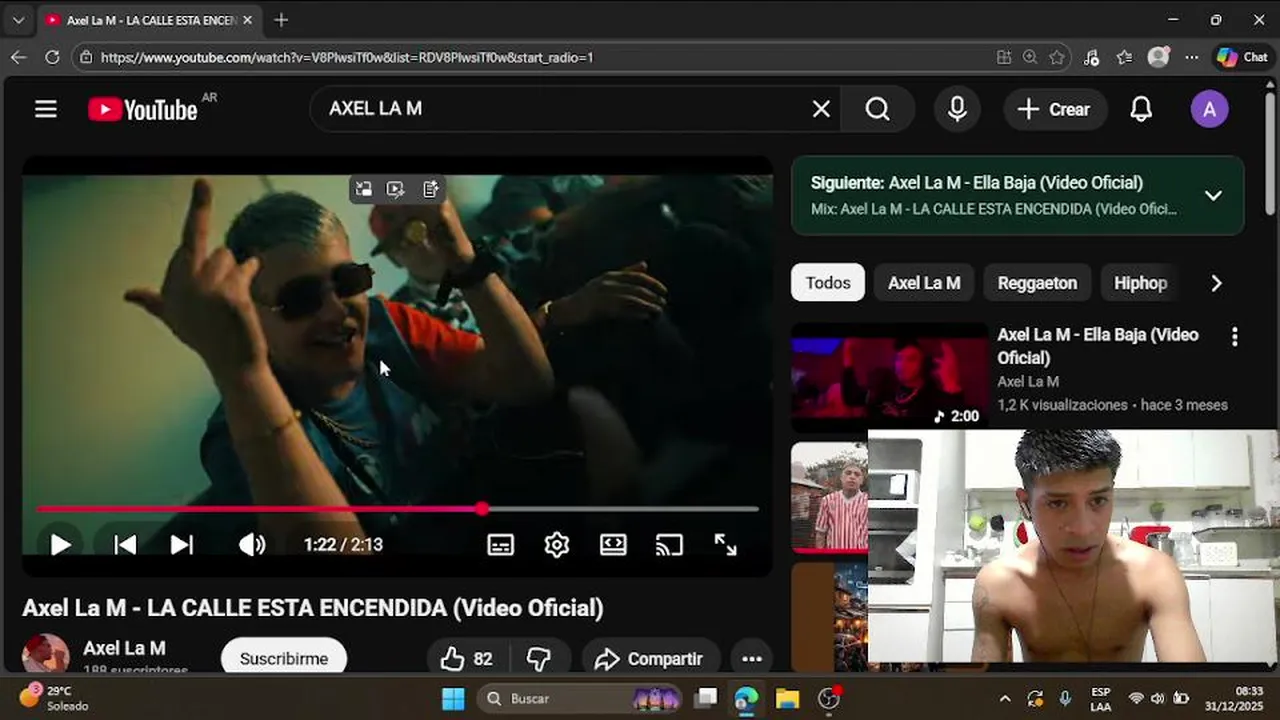Select the Todos filter chip
The width and height of the screenshot is (1280, 720).
tap(828, 283)
